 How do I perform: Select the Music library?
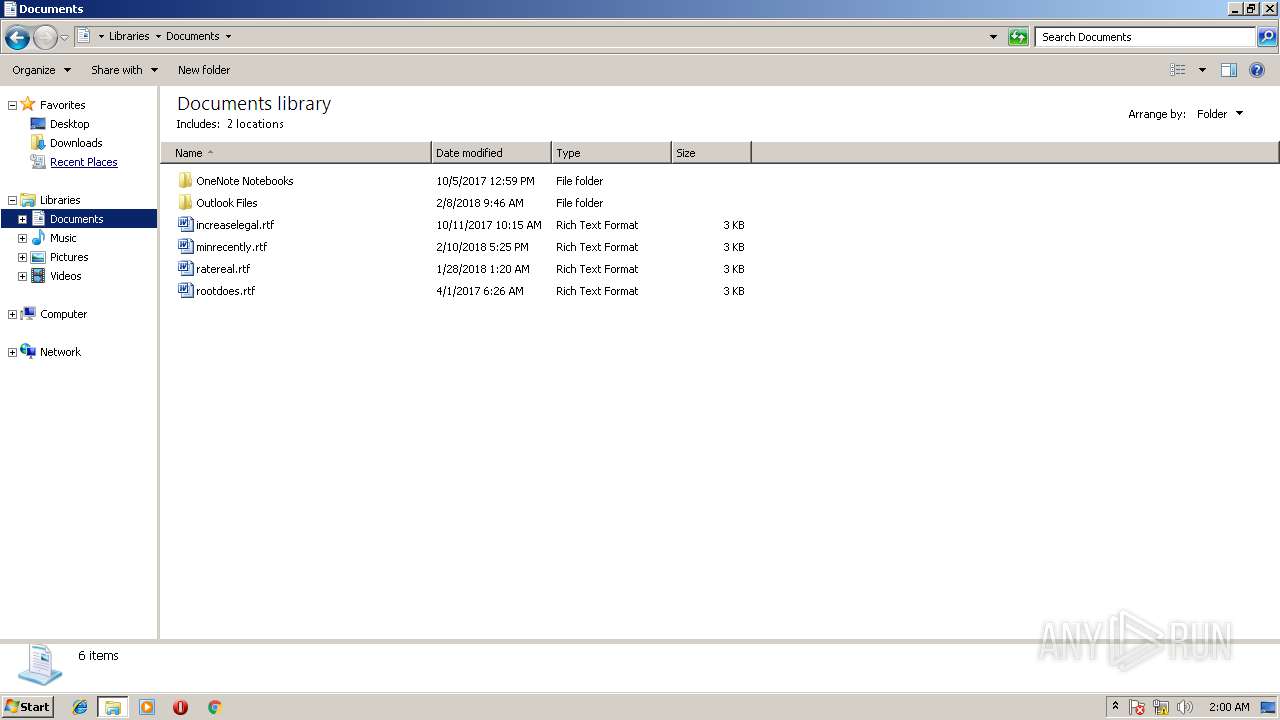pyautogui.click(x=63, y=238)
